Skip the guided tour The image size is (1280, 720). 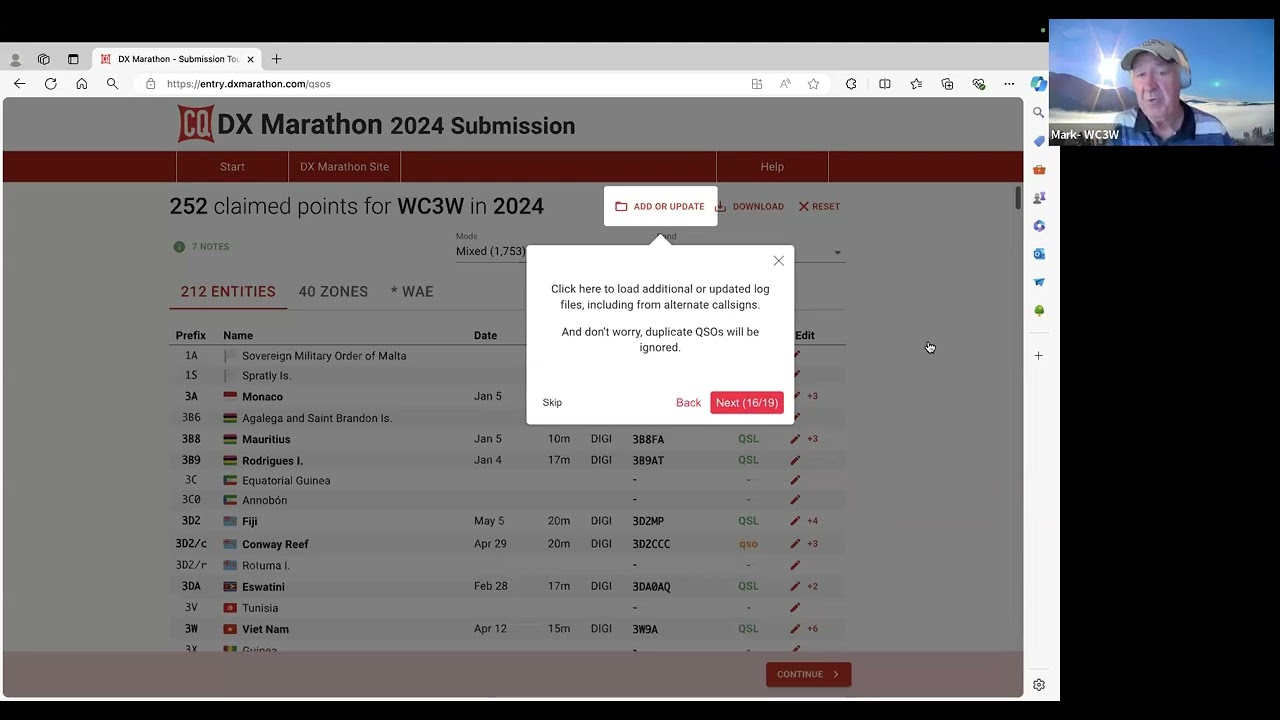552,403
